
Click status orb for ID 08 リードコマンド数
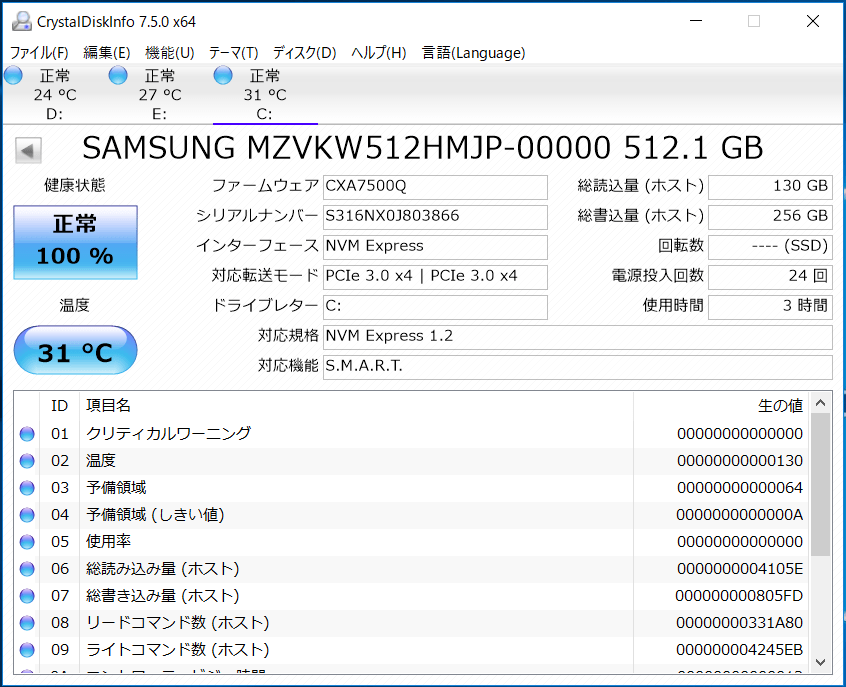click(27, 623)
